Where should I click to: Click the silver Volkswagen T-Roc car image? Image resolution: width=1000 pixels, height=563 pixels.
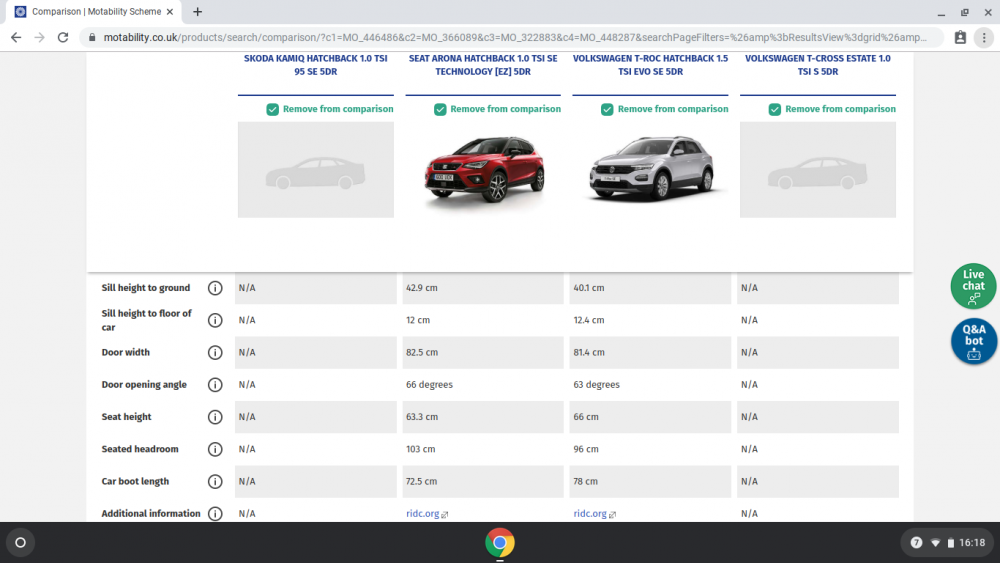pos(651,168)
